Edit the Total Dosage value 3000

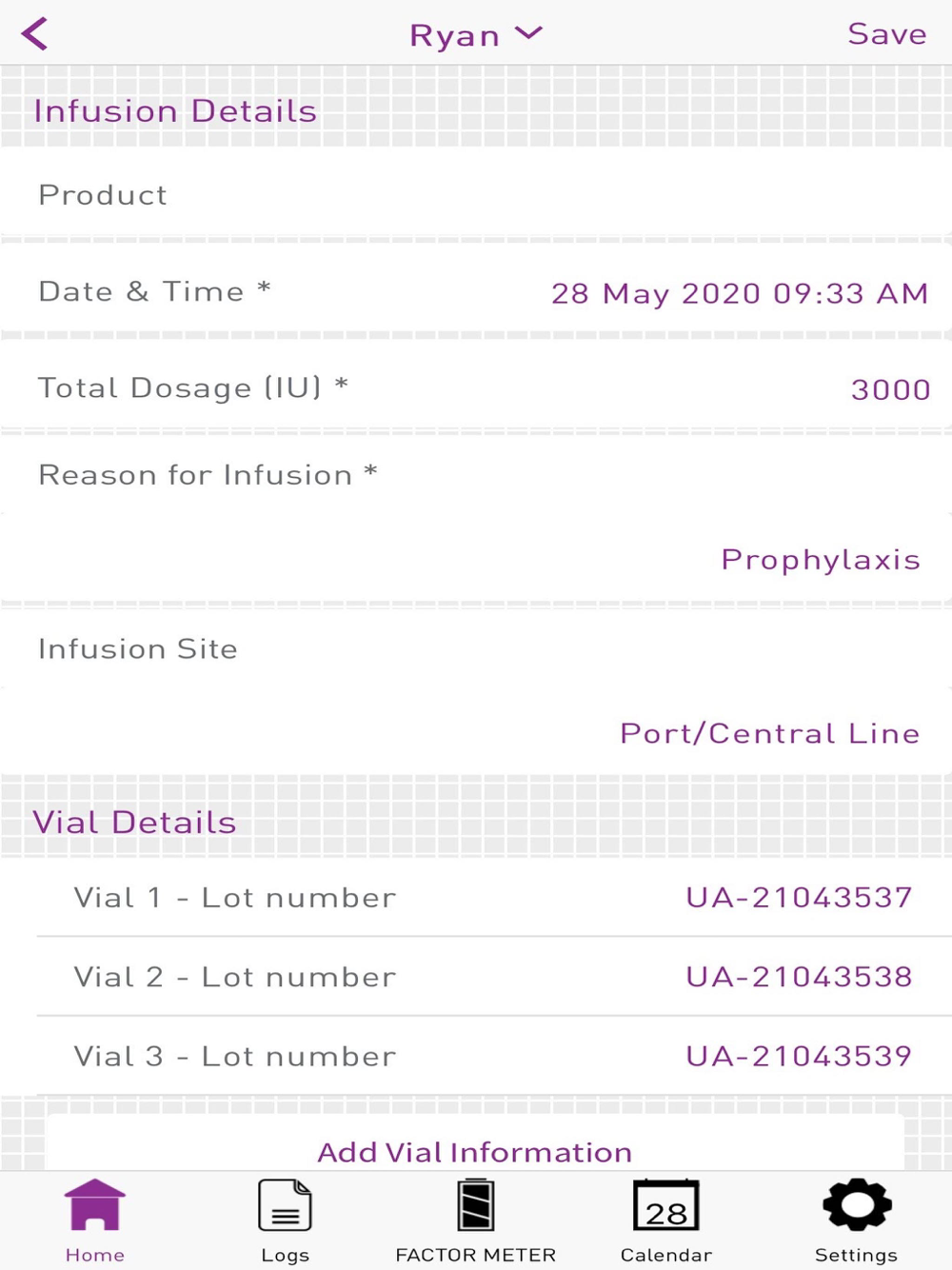coord(890,389)
